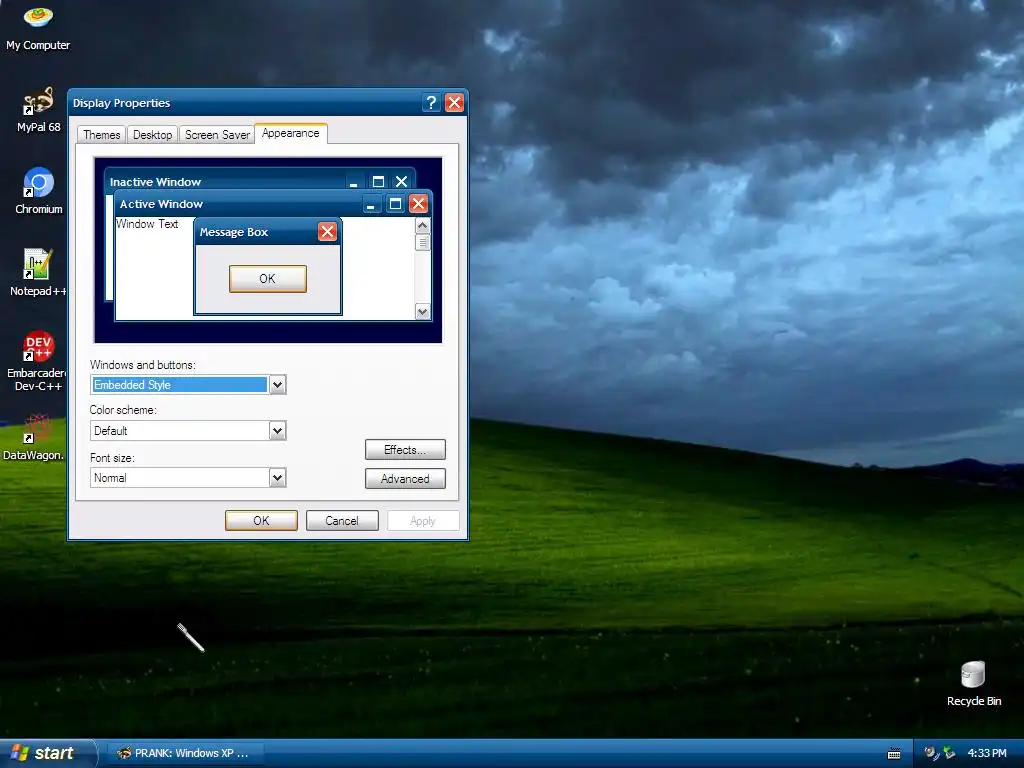Click the Active Window preview minimize icon
Viewport: 1024px width, 768px height.
[x=371, y=204]
